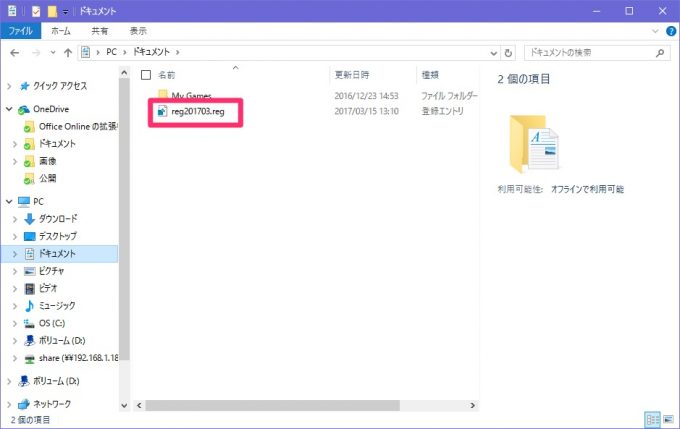Switch to large icons view icon
Viewport: 680px width, 429px height.
coord(669,420)
